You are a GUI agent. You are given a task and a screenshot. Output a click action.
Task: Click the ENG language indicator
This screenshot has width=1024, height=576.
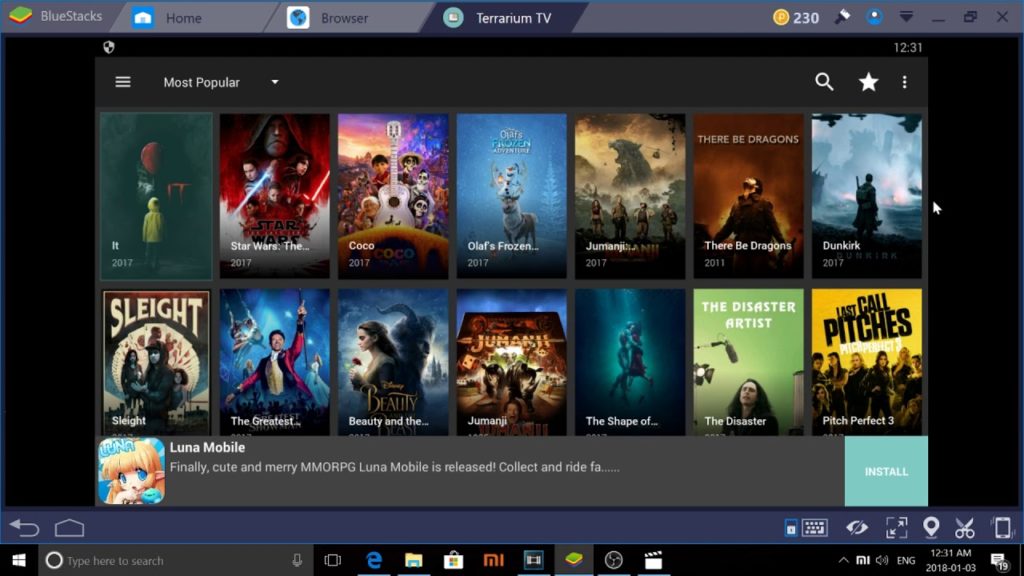906,560
